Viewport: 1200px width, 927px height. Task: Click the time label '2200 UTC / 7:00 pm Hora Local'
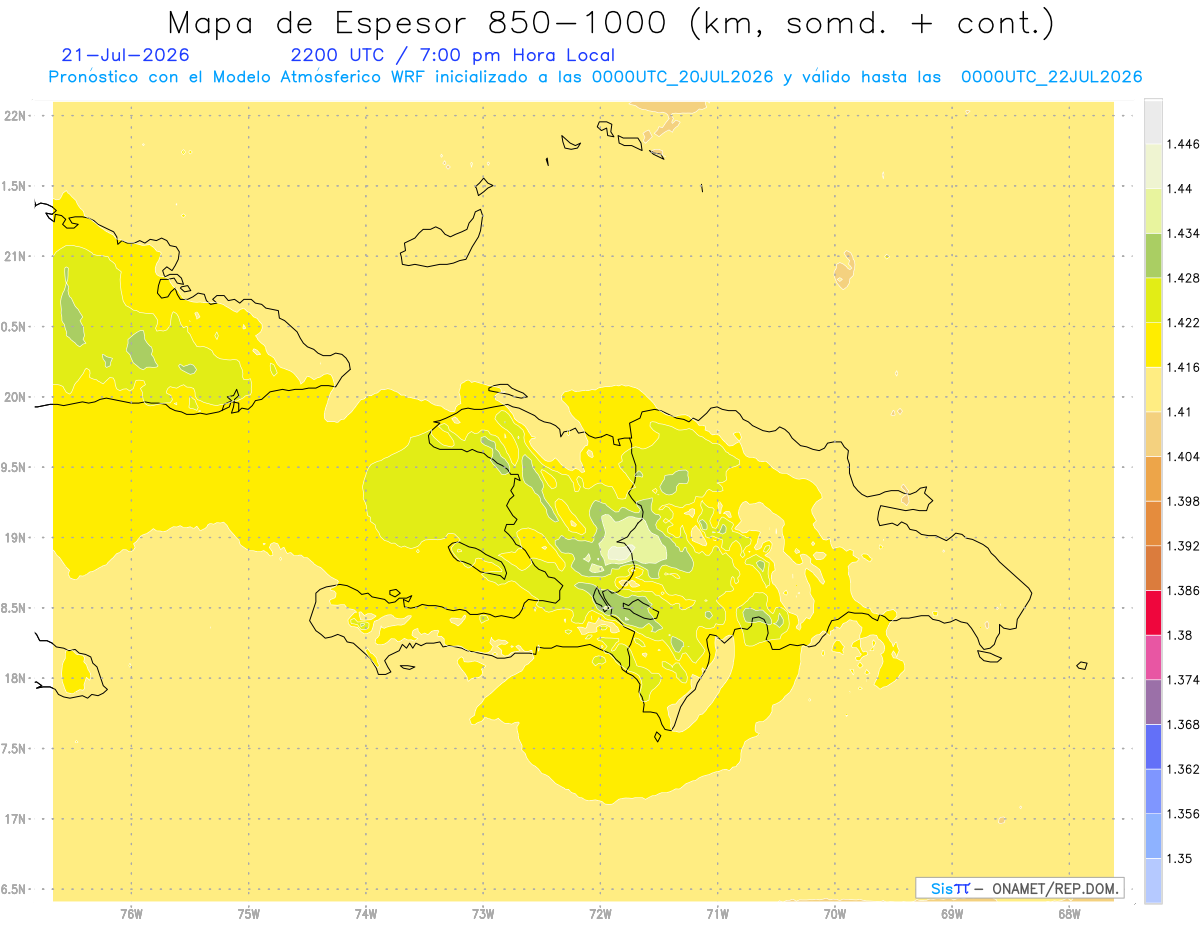point(453,56)
